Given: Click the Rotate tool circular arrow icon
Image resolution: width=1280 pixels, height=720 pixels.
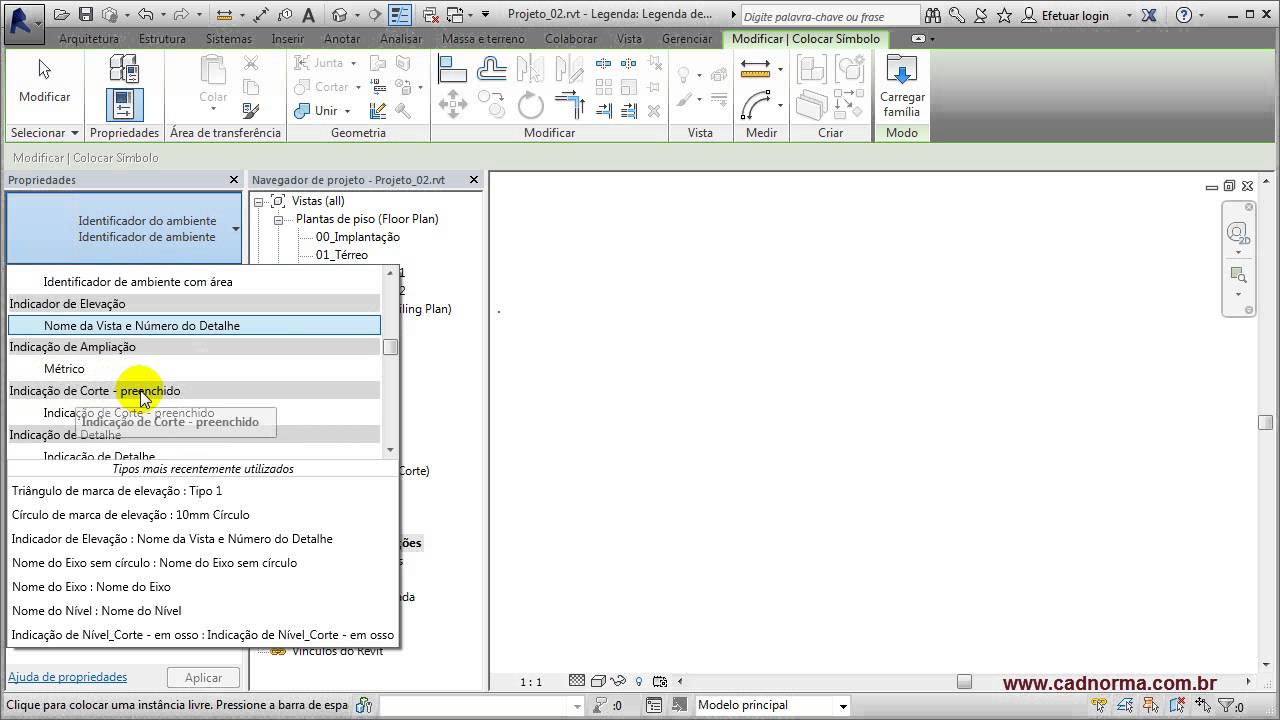Looking at the screenshot, I should tap(531, 104).
